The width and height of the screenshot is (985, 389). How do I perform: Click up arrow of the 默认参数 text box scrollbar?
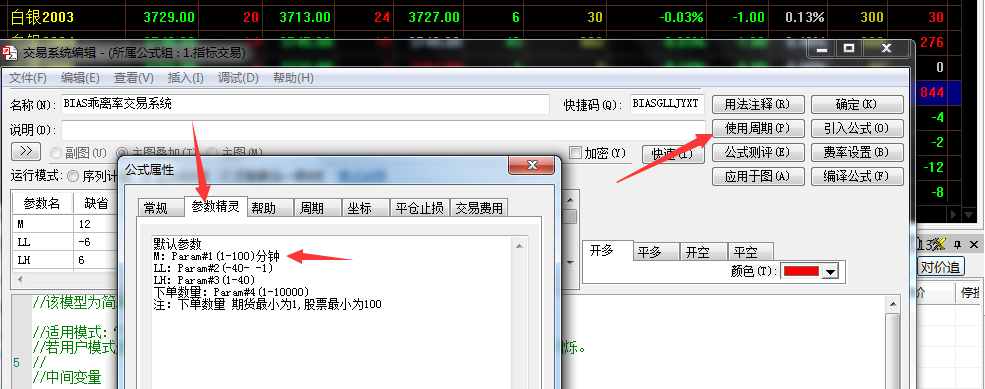point(519,246)
